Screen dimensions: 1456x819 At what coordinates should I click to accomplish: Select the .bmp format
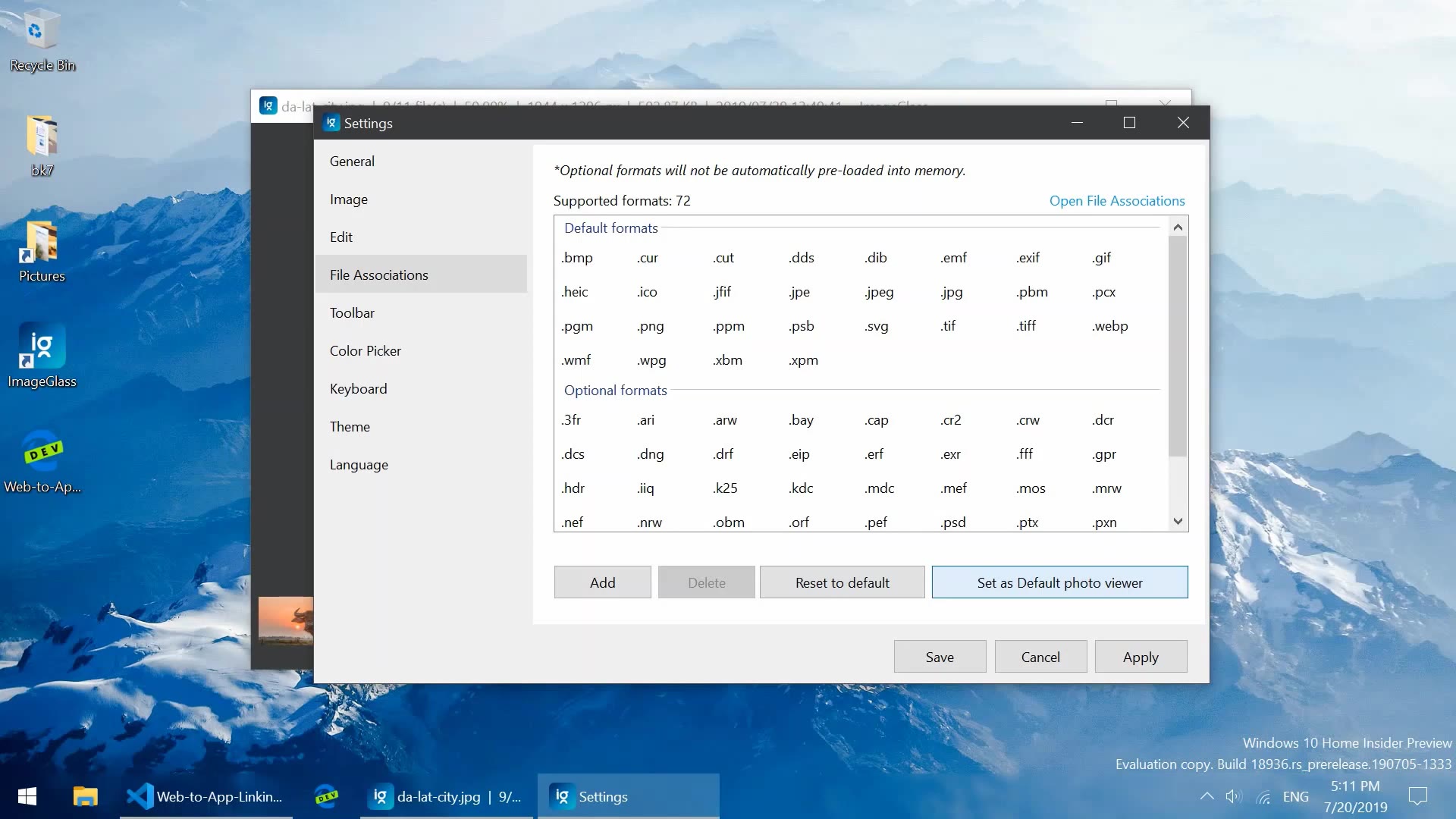[578, 258]
